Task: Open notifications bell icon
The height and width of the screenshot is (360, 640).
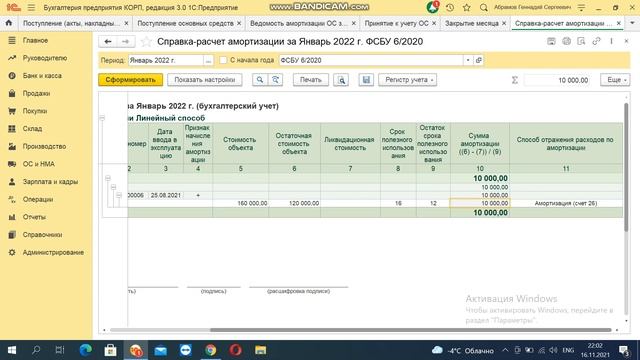Action: coord(433,7)
